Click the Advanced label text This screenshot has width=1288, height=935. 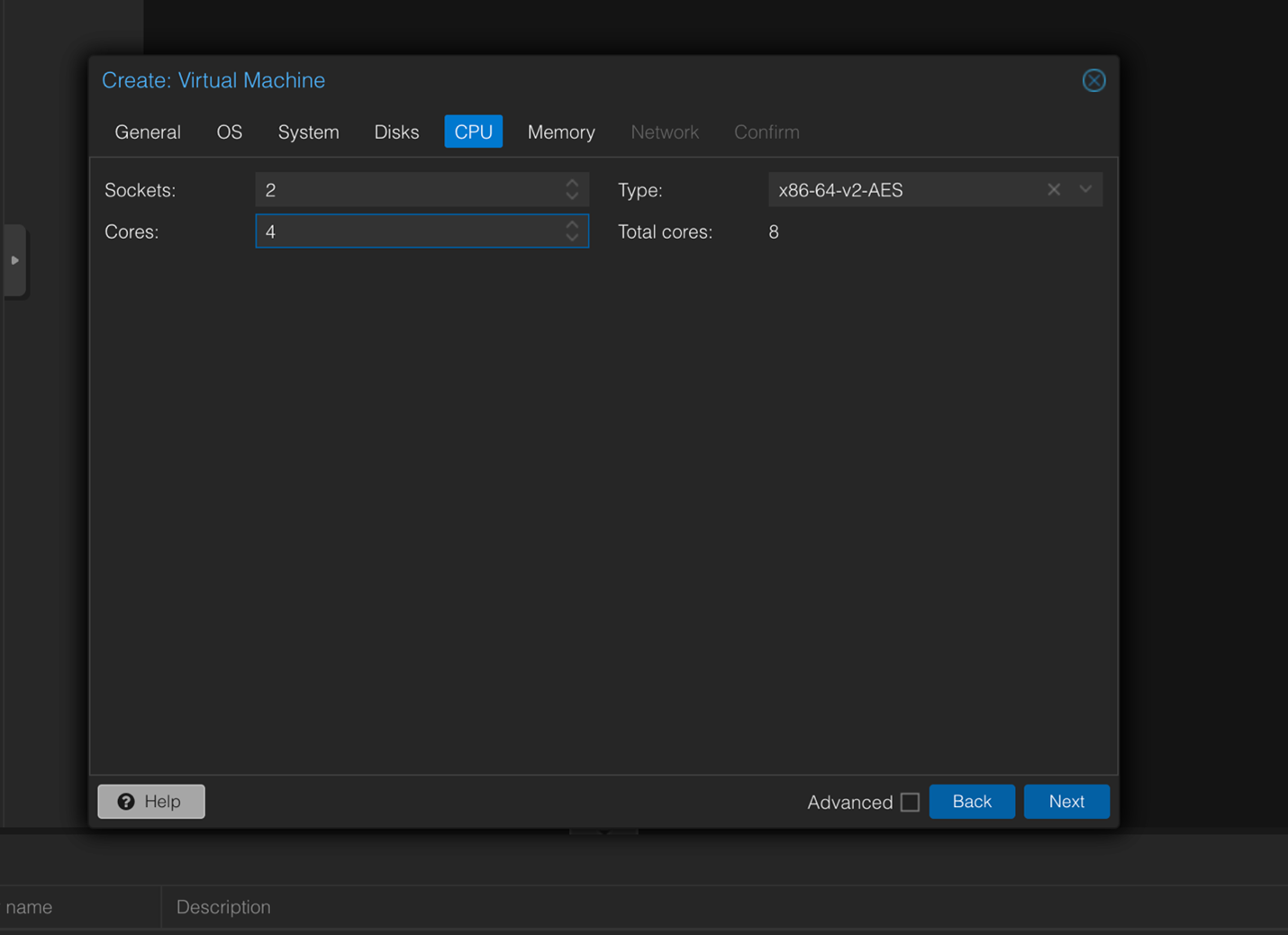point(849,802)
